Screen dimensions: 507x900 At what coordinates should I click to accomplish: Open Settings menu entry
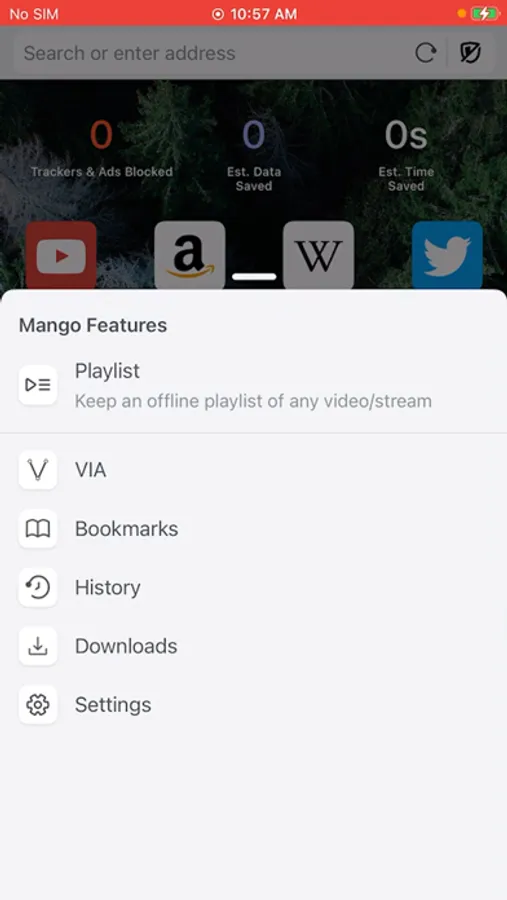pyautogui.click(x=253, y=705)
